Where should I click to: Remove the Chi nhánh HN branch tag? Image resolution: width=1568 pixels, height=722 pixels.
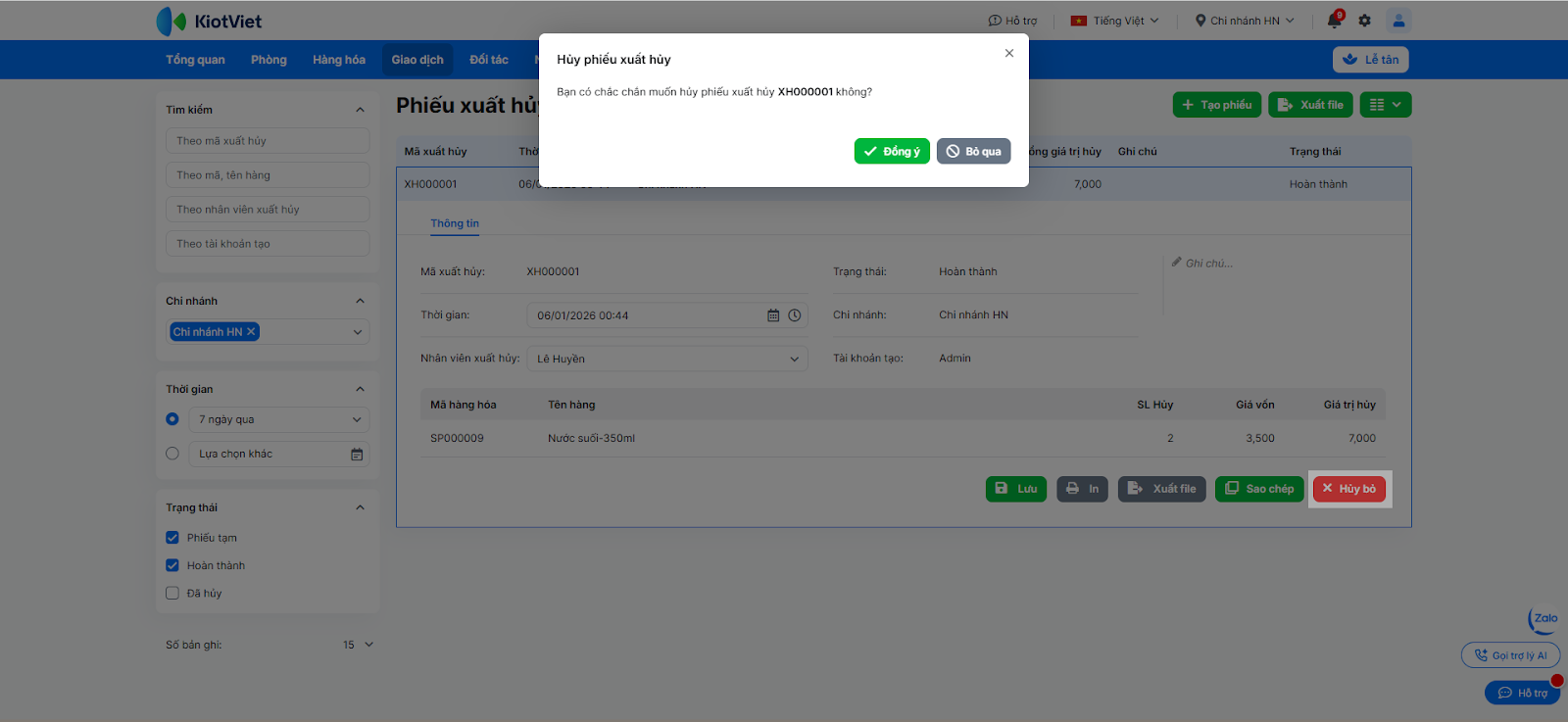(251, 332)
